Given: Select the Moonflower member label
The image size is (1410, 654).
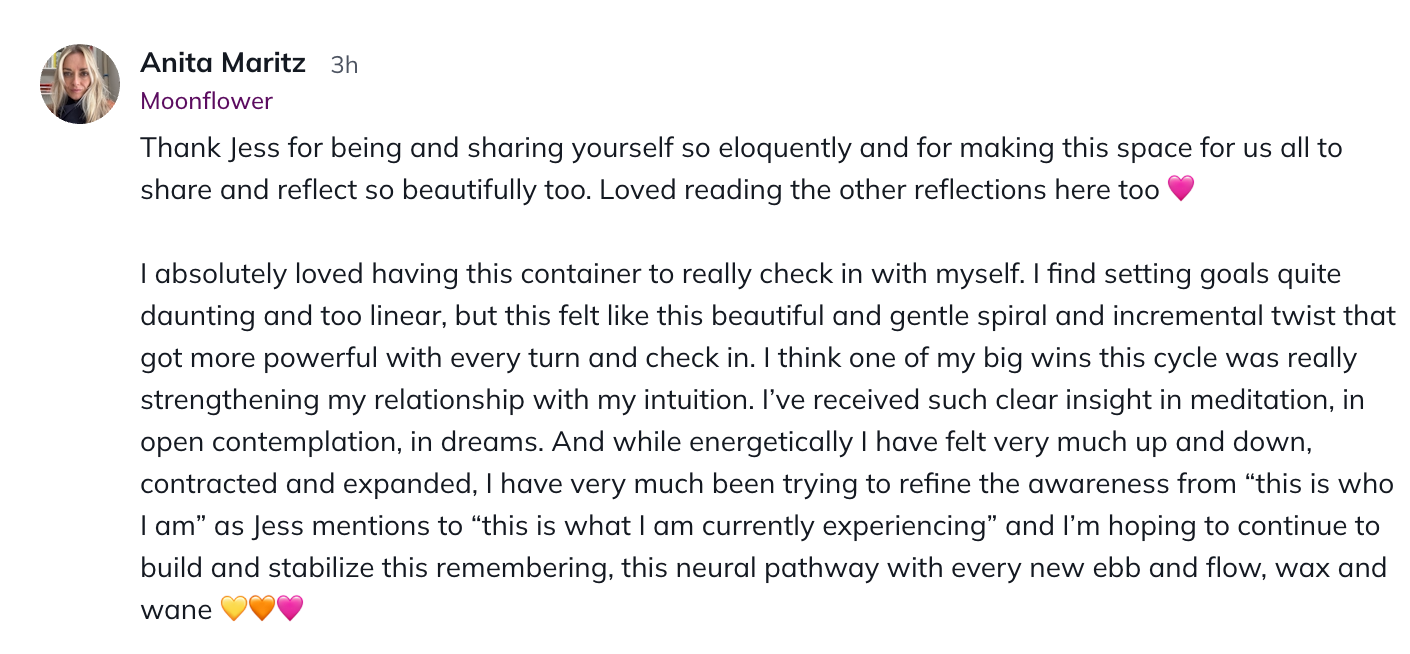Looking at the screenshot, I should [206, 101].
